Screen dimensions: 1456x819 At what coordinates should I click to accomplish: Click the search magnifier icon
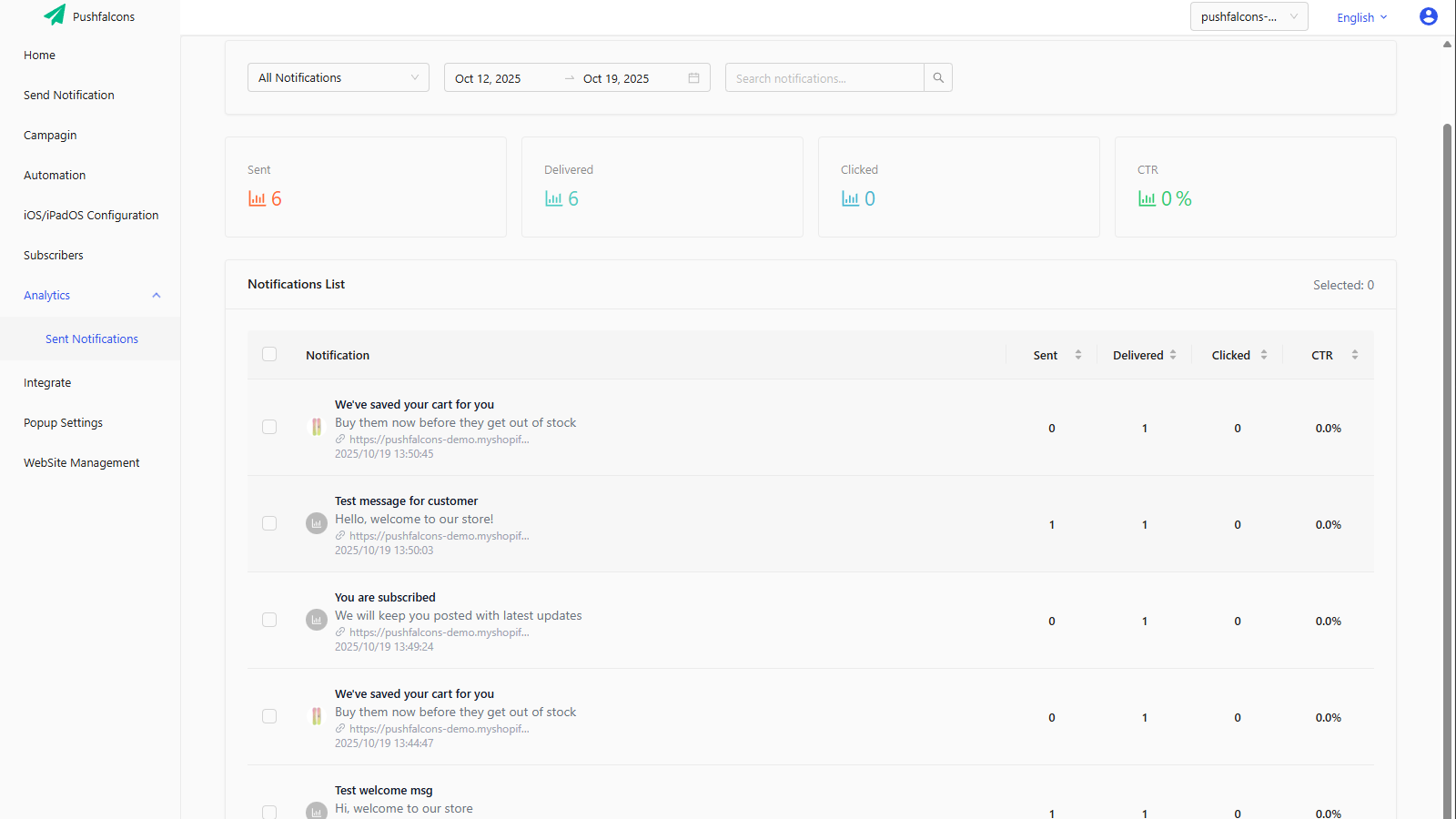pos(937,77)
